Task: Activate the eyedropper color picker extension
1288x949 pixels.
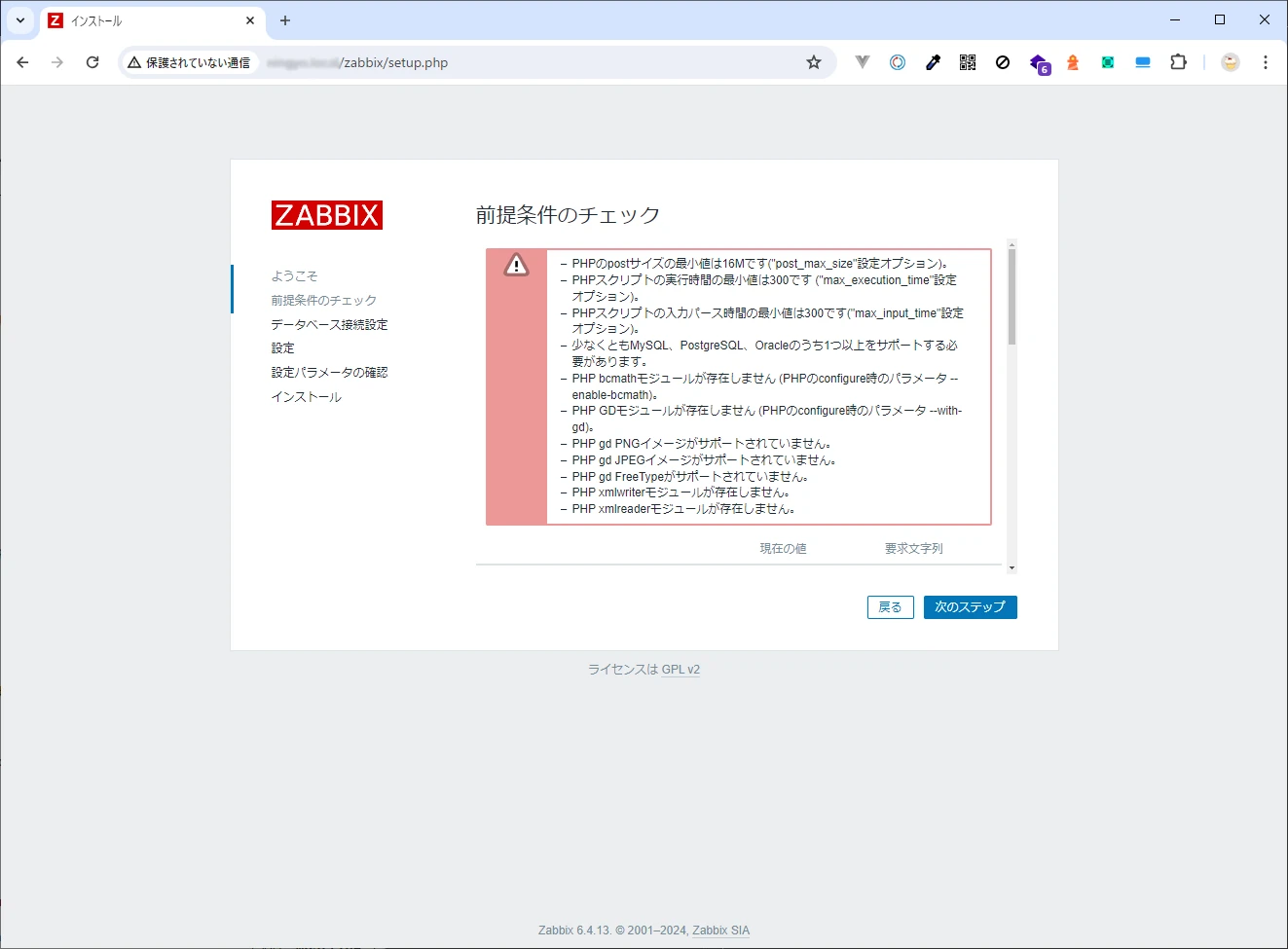Action: (x=933, y=62)
